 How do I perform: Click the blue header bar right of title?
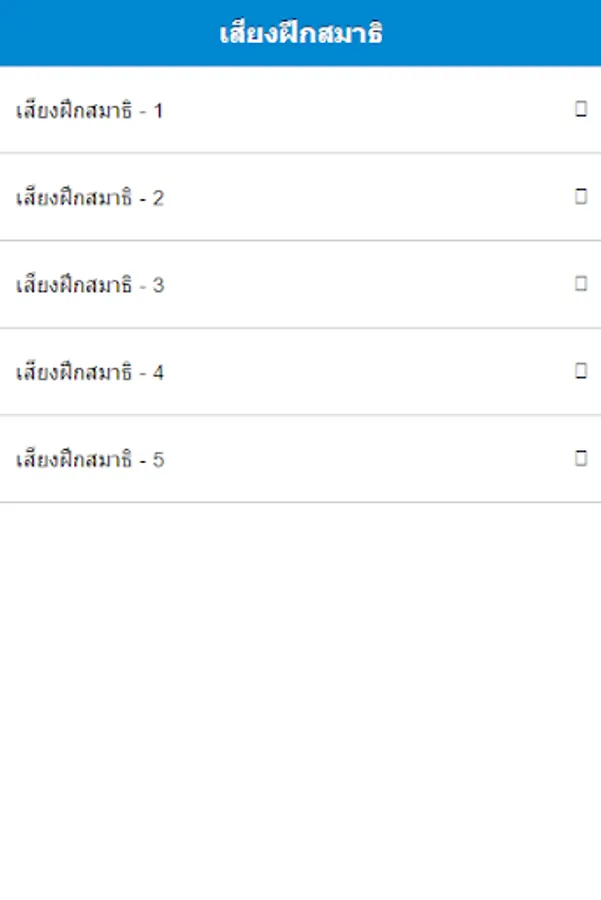(493, 33)
